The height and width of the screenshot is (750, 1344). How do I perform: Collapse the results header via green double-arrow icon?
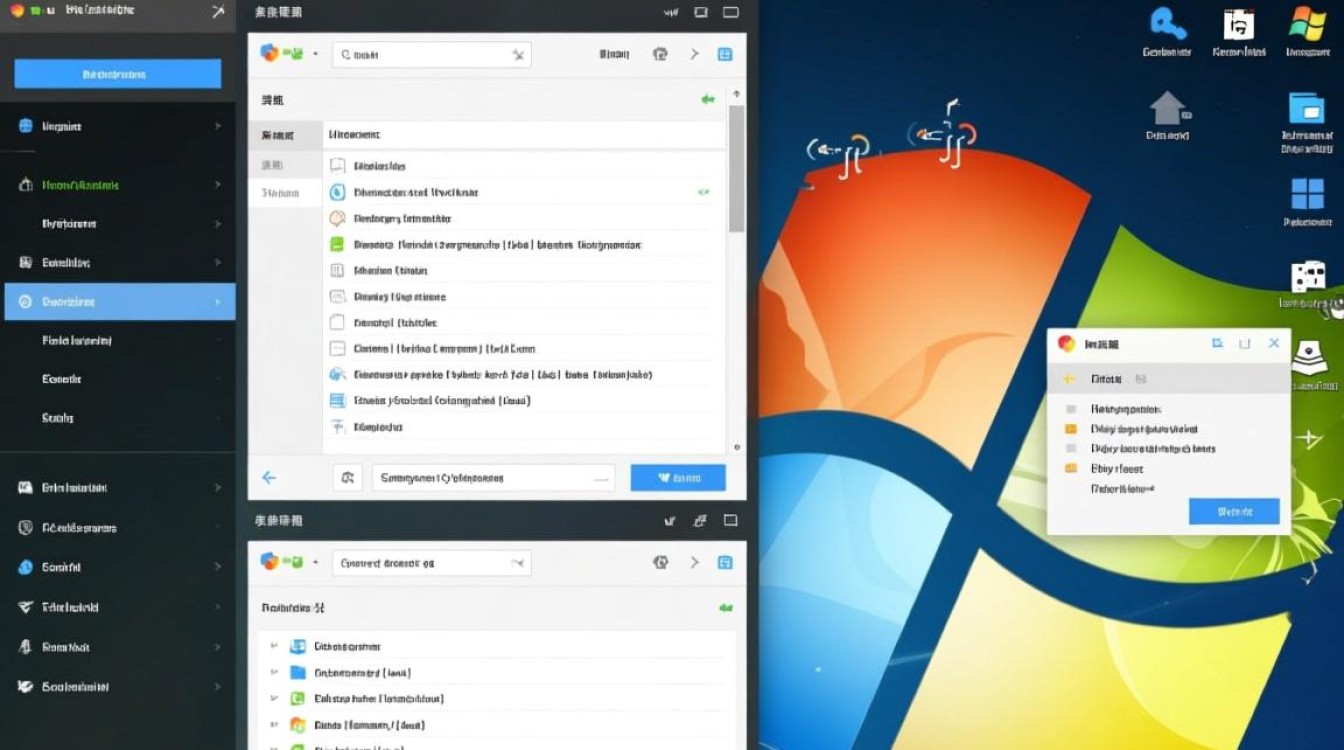[x=708, y=99]
